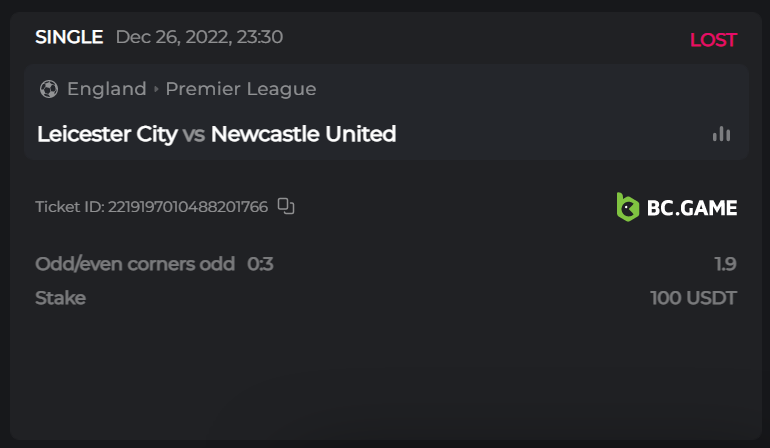Copy the ticket ID with copy icon

[x=286, y=206]
